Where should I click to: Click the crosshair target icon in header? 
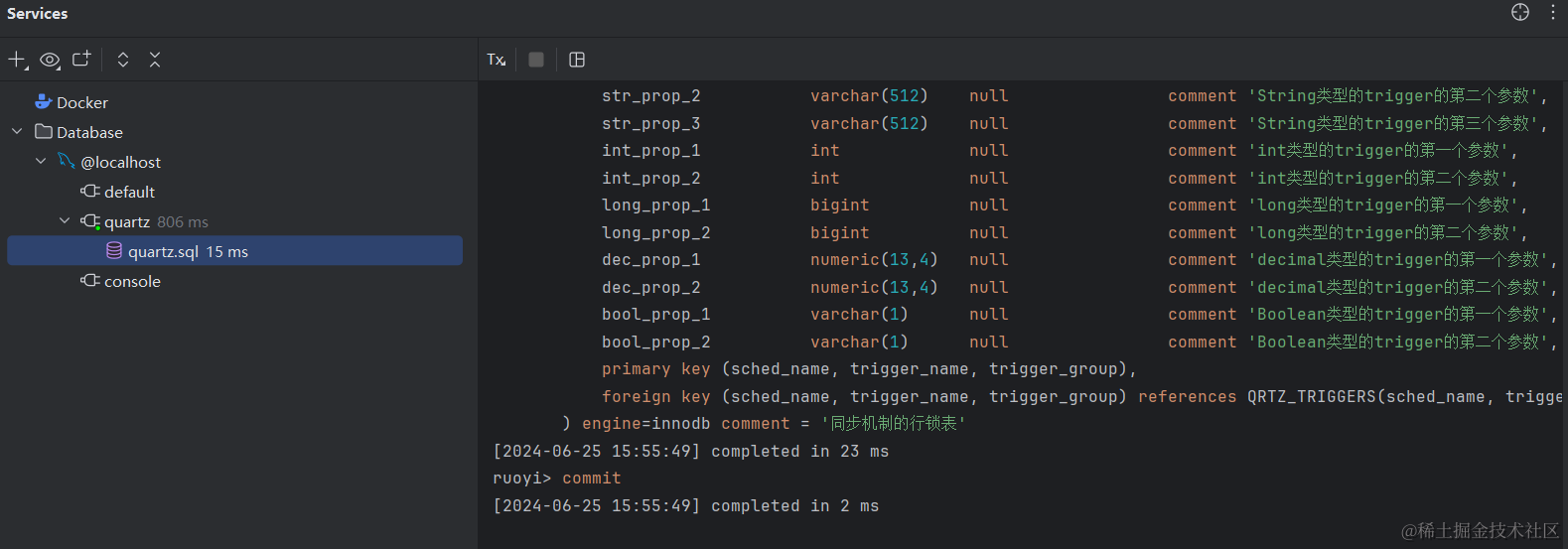(1520, 13)
